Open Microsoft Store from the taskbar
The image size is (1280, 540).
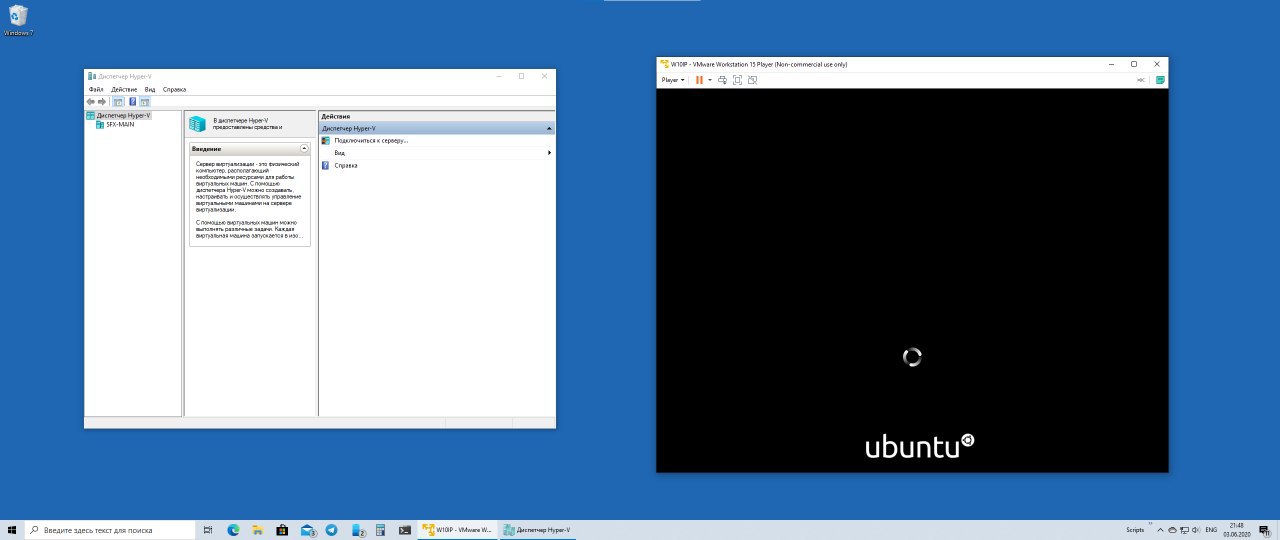pyautogui.click(x=282, y=529)
